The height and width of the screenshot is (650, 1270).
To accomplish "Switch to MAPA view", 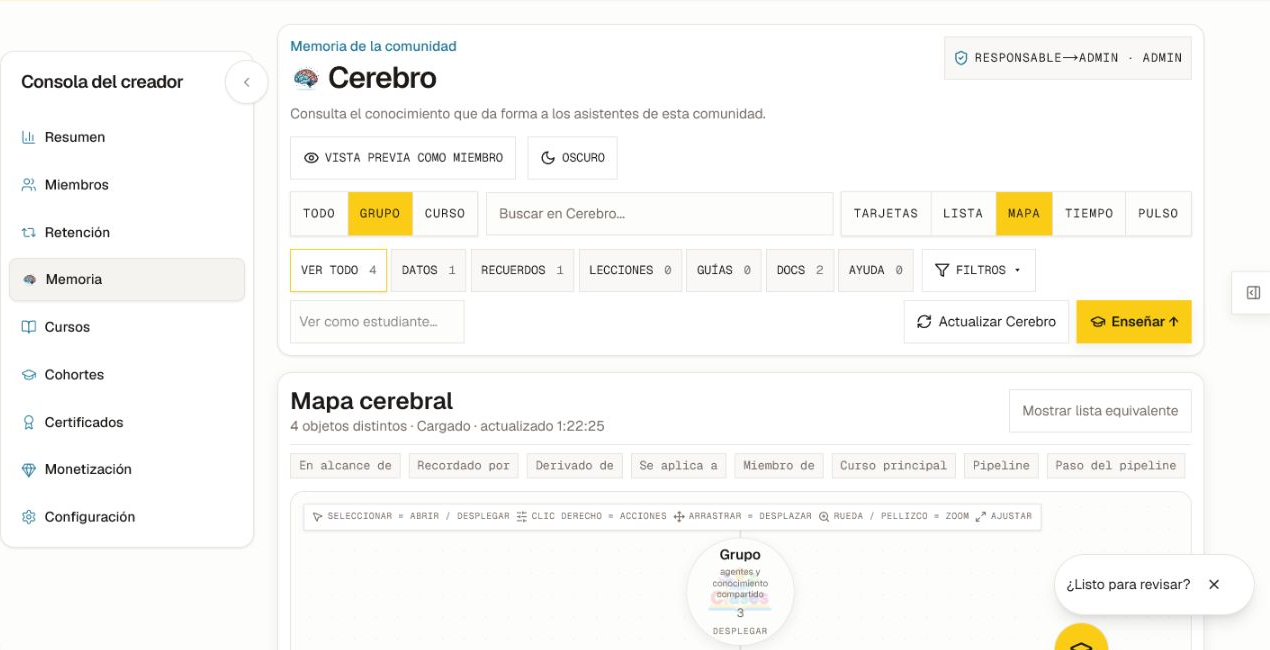I will coord(1024,214).
